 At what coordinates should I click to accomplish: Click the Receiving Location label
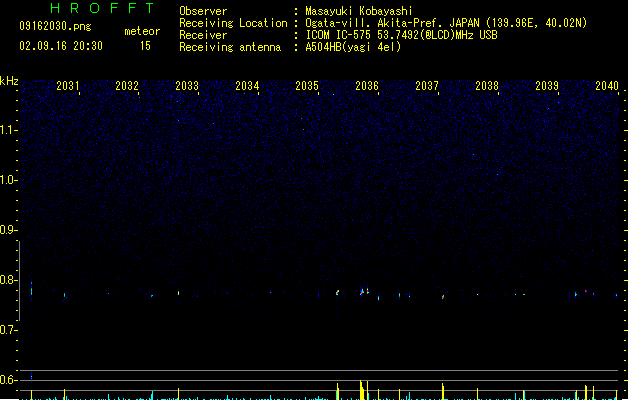(233, 23)
